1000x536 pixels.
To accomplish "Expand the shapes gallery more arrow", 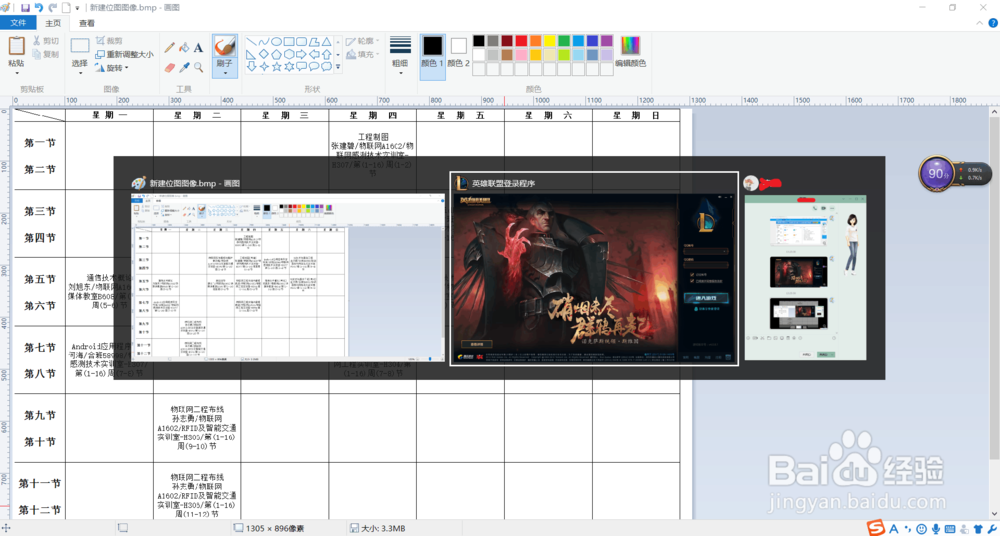I will [338, 66].
